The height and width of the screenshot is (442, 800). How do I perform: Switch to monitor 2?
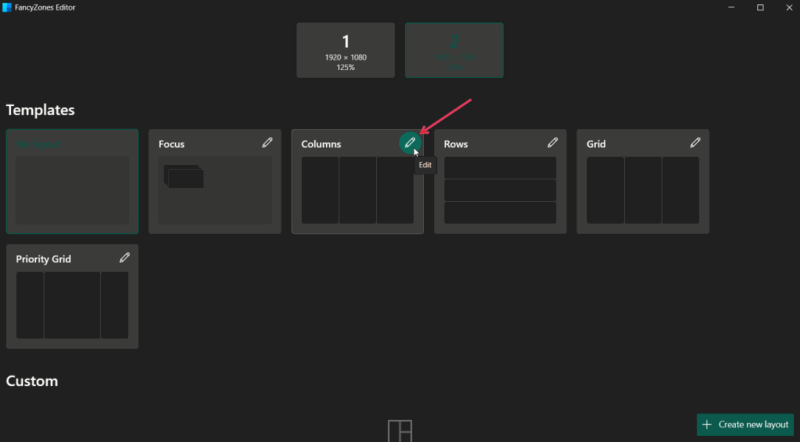pyautogui.click(x=454, y=49)
